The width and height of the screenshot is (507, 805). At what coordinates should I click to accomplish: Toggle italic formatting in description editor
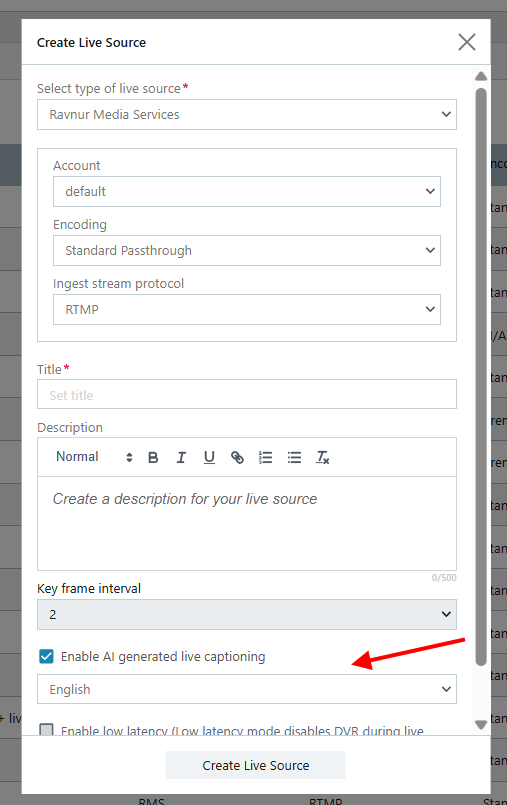[x=181, y=457]
